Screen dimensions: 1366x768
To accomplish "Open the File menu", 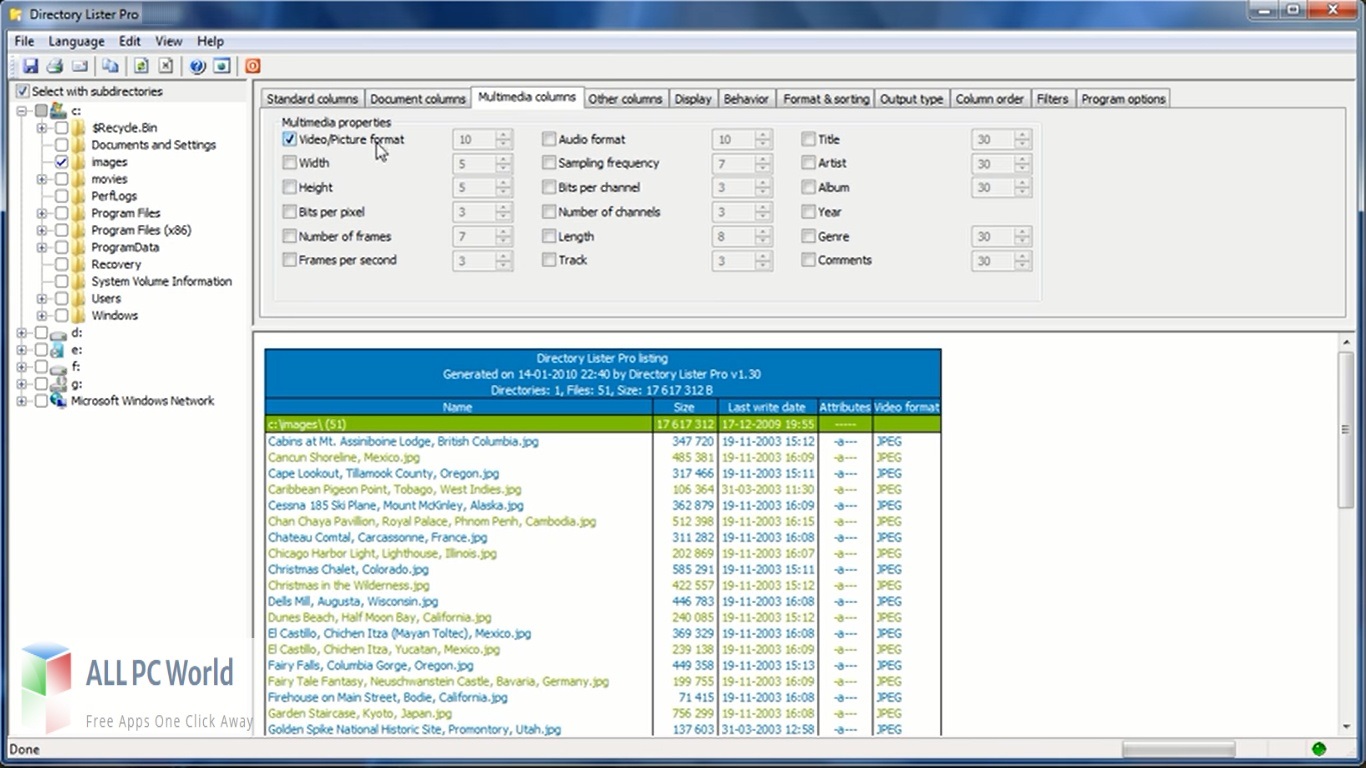I will pyautogui.click(x=24, y=41).
